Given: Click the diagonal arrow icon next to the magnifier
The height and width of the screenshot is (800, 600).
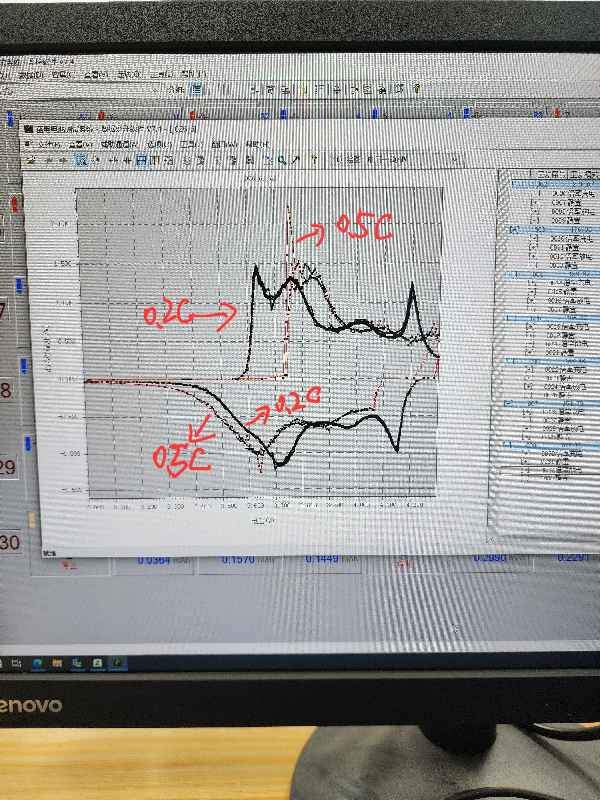Looking at the screenshot, I should [x=295, y=160].
